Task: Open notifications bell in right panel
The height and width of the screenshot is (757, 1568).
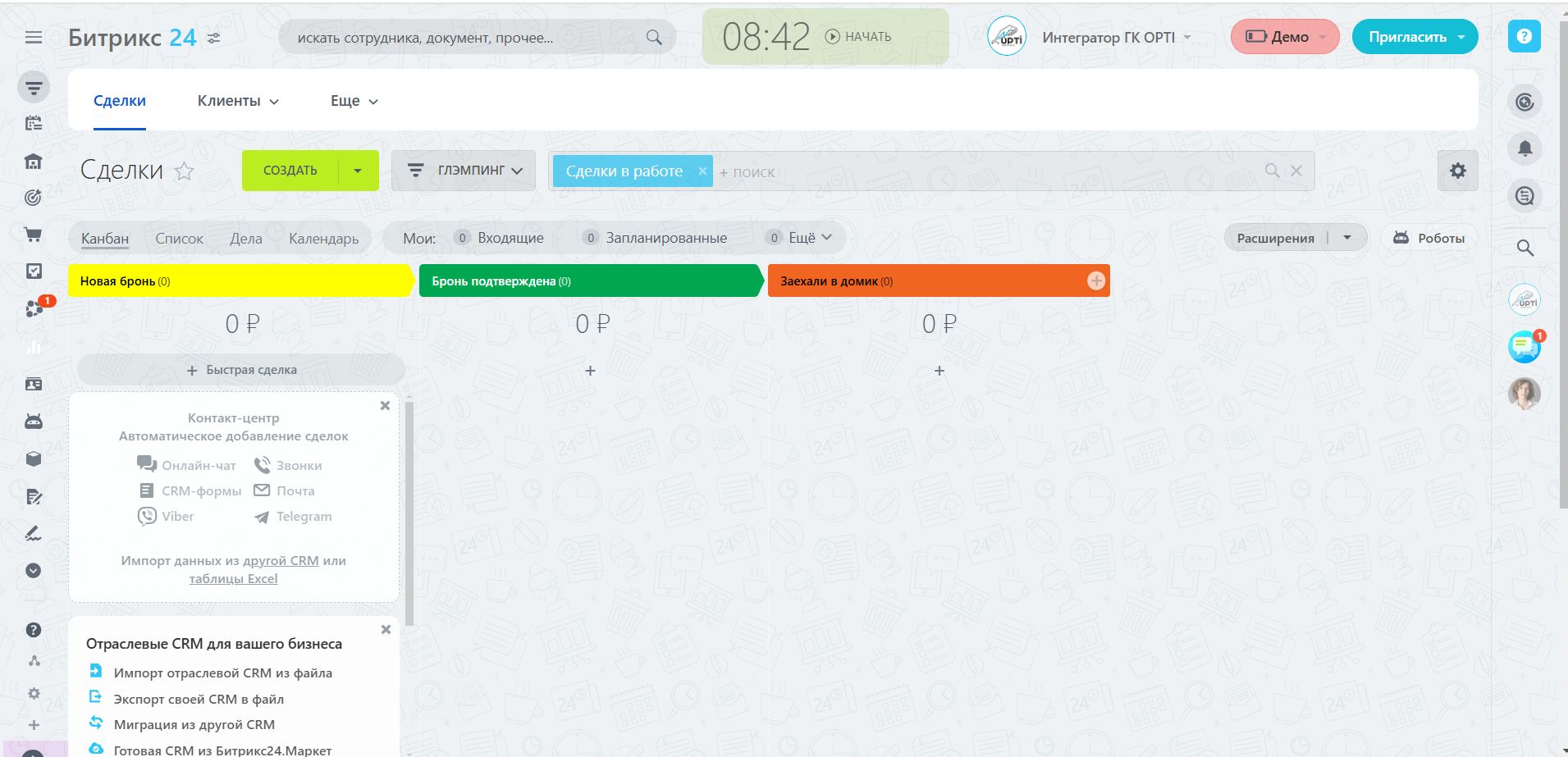Action: (x=1525, y=148)
